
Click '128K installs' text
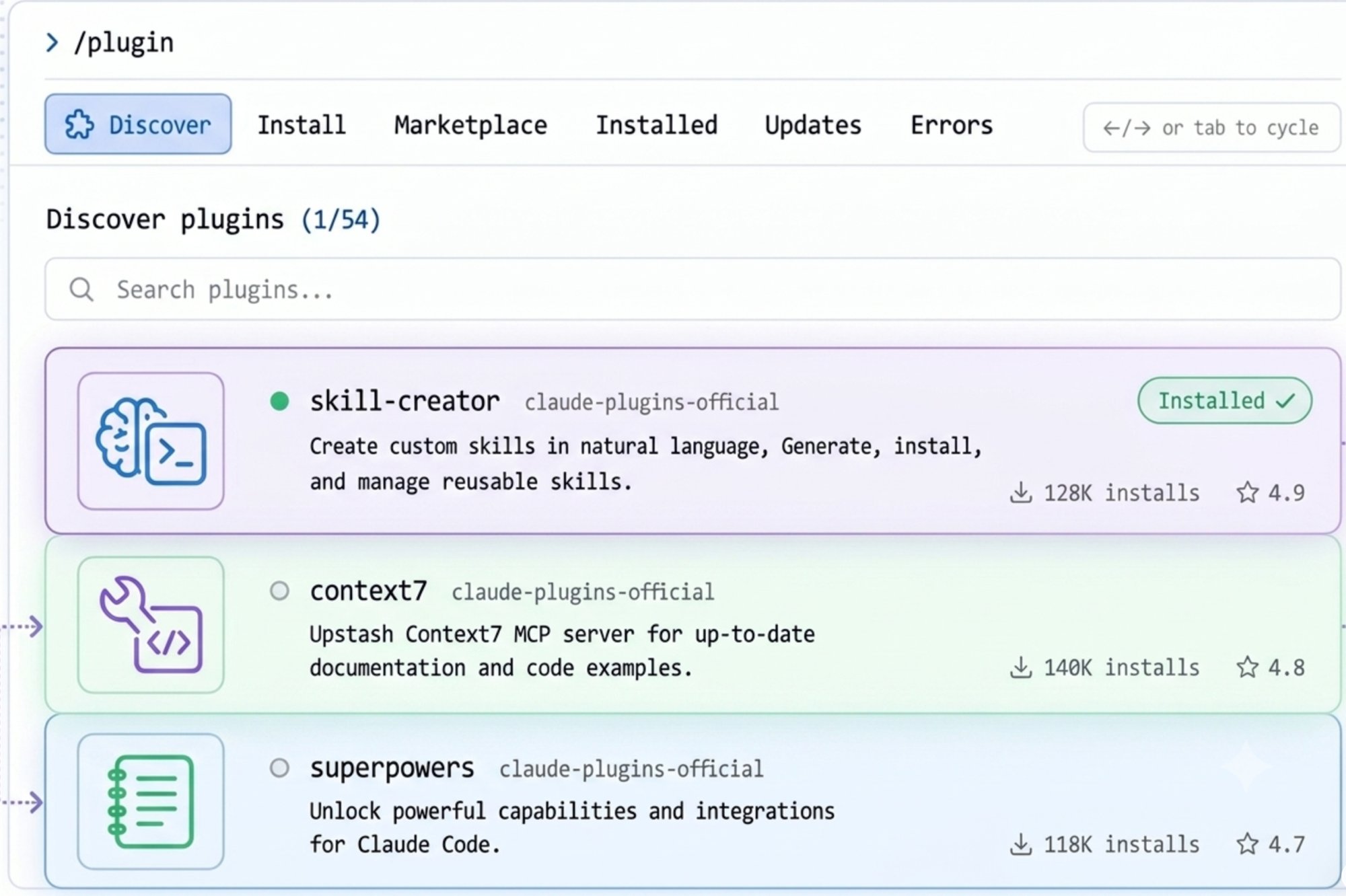[1121, 493]
